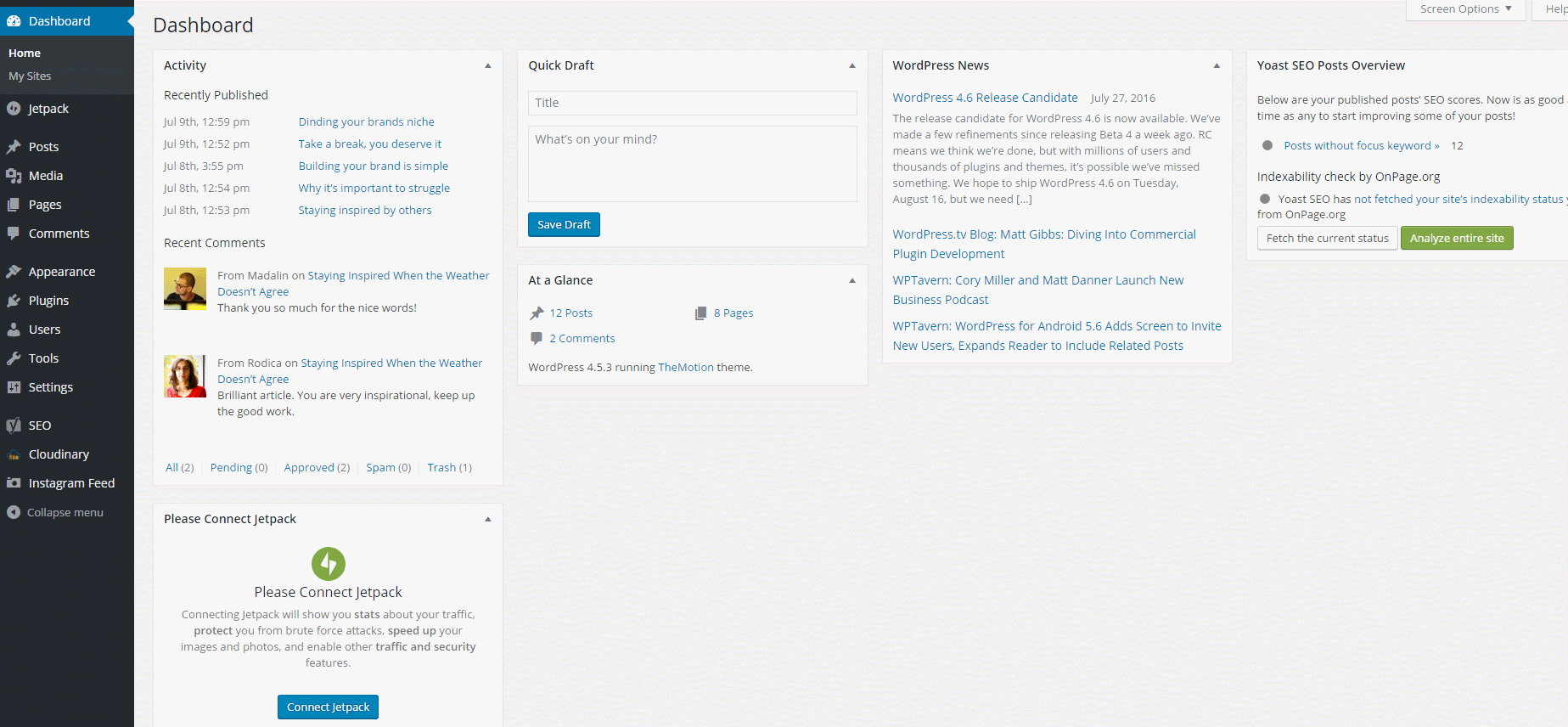Screen dimensions: 1568x727
Task: Open 'Take a break, you deserve it' post
Action: click(369, 144)
